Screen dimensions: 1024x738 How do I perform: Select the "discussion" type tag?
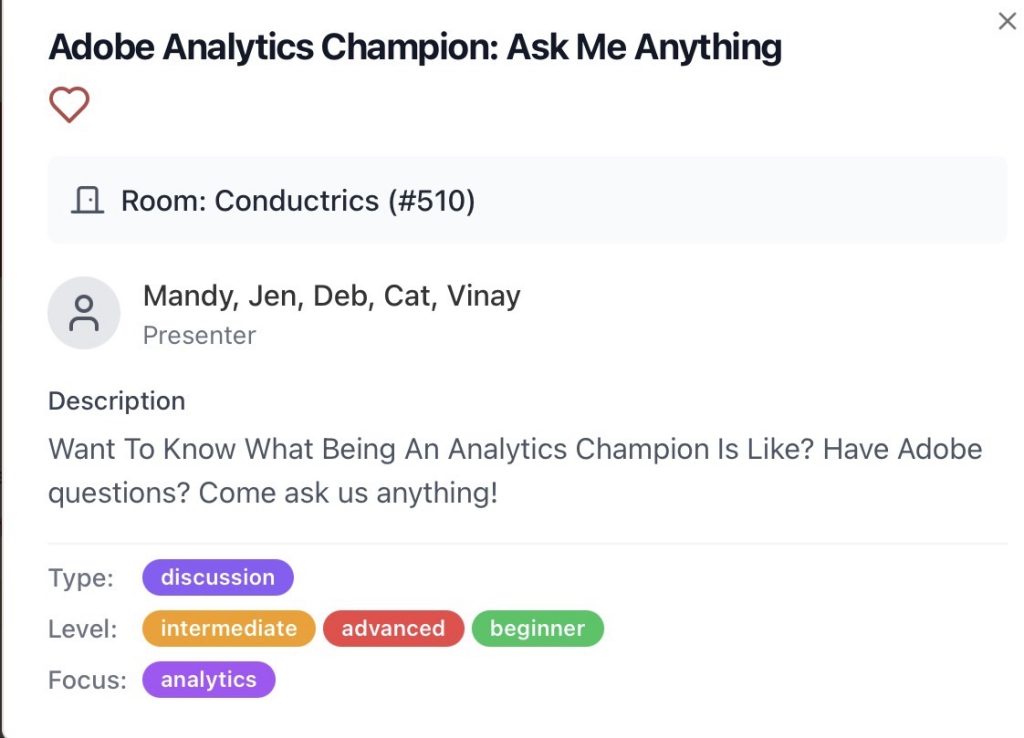tap(217, 577)
